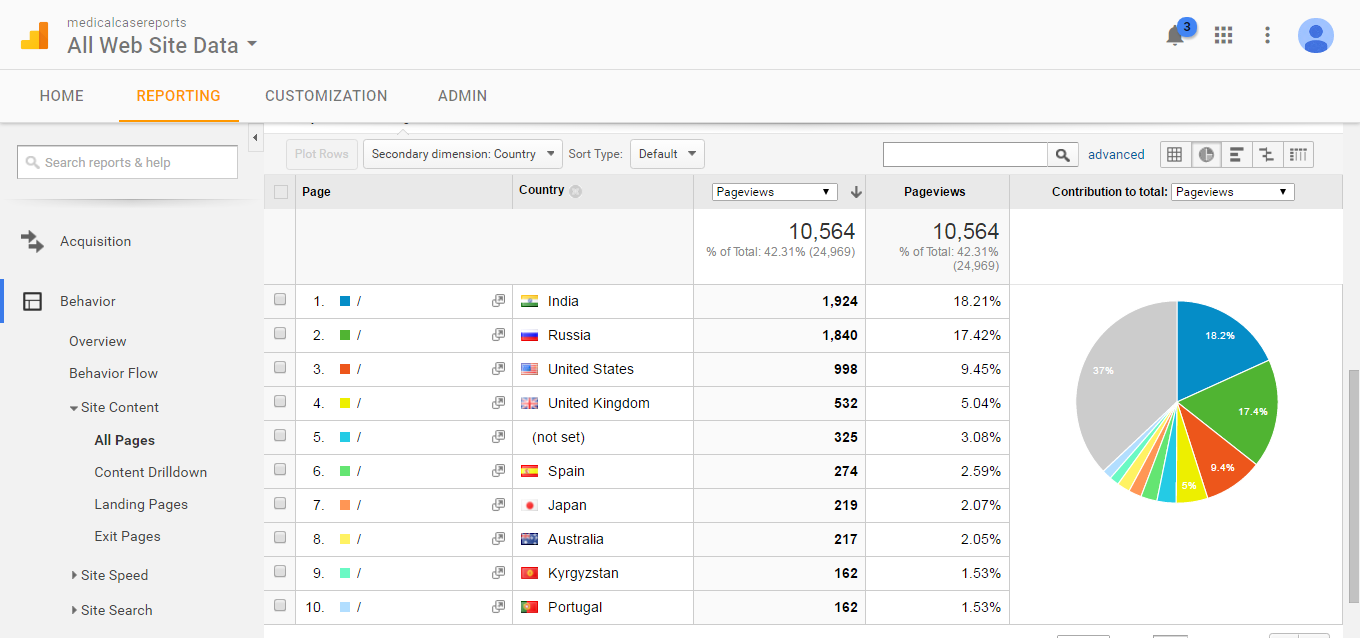The width and height of the screenshot is (1360, 638).
Task: Open Japan row page link icon
Action: (x=498, y=505)
